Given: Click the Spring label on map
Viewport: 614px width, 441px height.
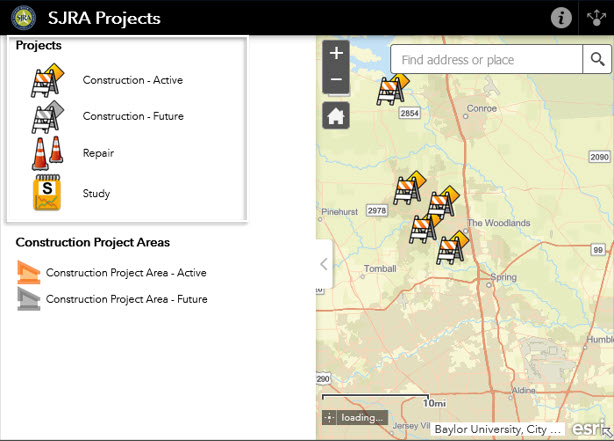Looking at the screenshot, I should coord(503,277).
